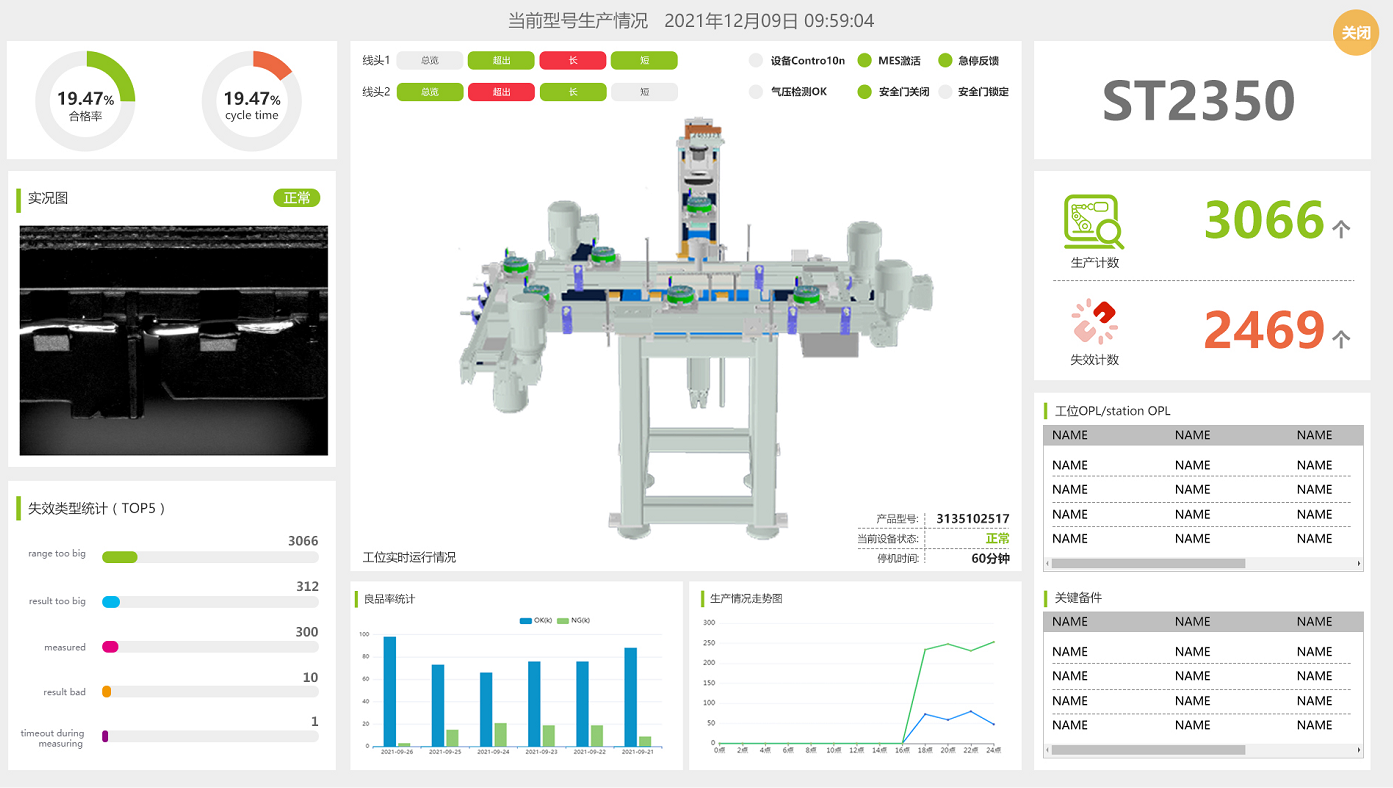Toggle the 设备Contro10n indicator dot

tap(756, 61)
